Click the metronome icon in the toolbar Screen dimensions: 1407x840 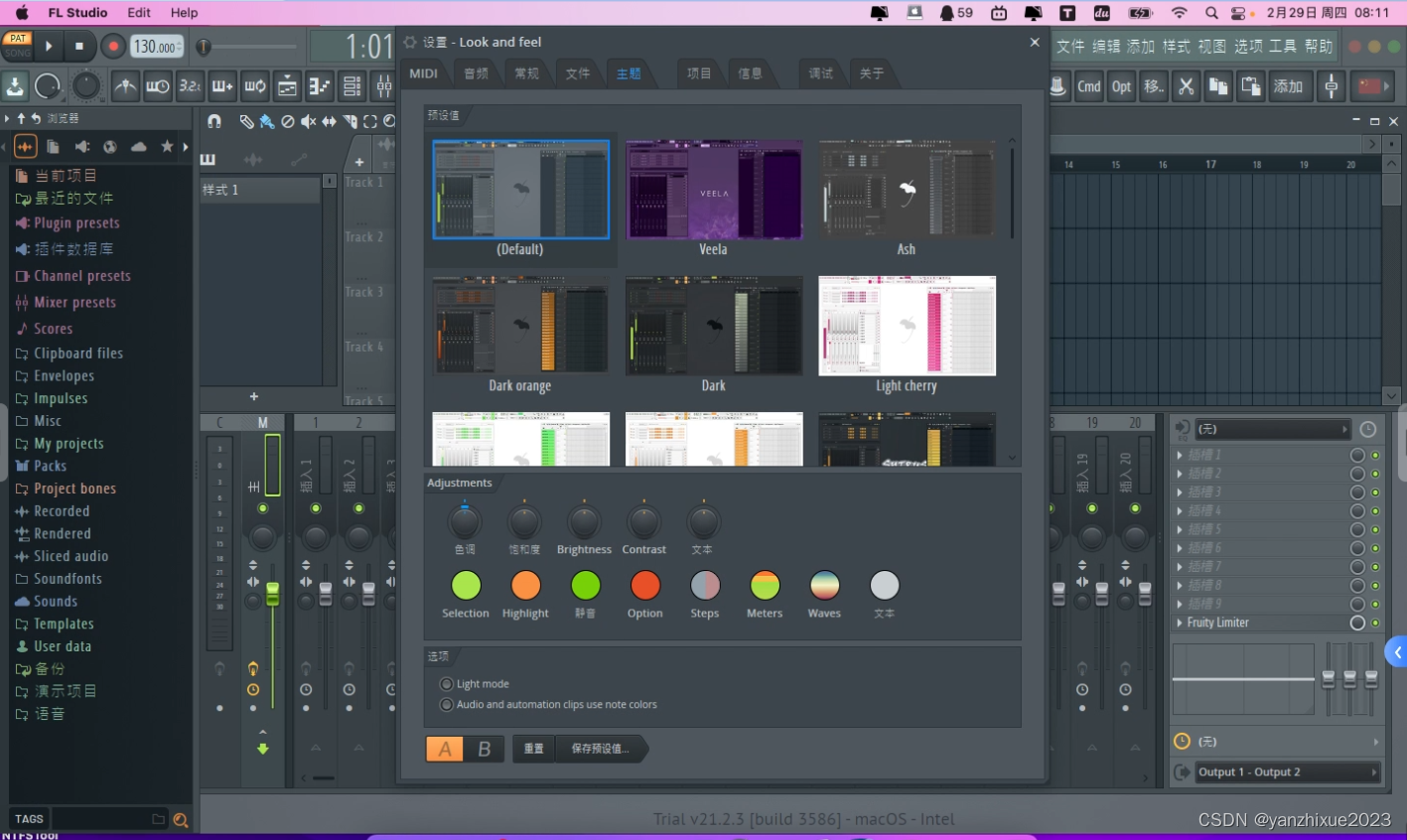tap(125, 86)
